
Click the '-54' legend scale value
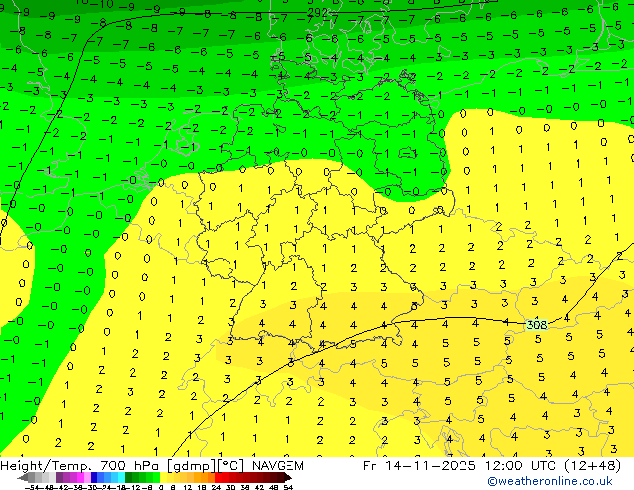[32, 487]
